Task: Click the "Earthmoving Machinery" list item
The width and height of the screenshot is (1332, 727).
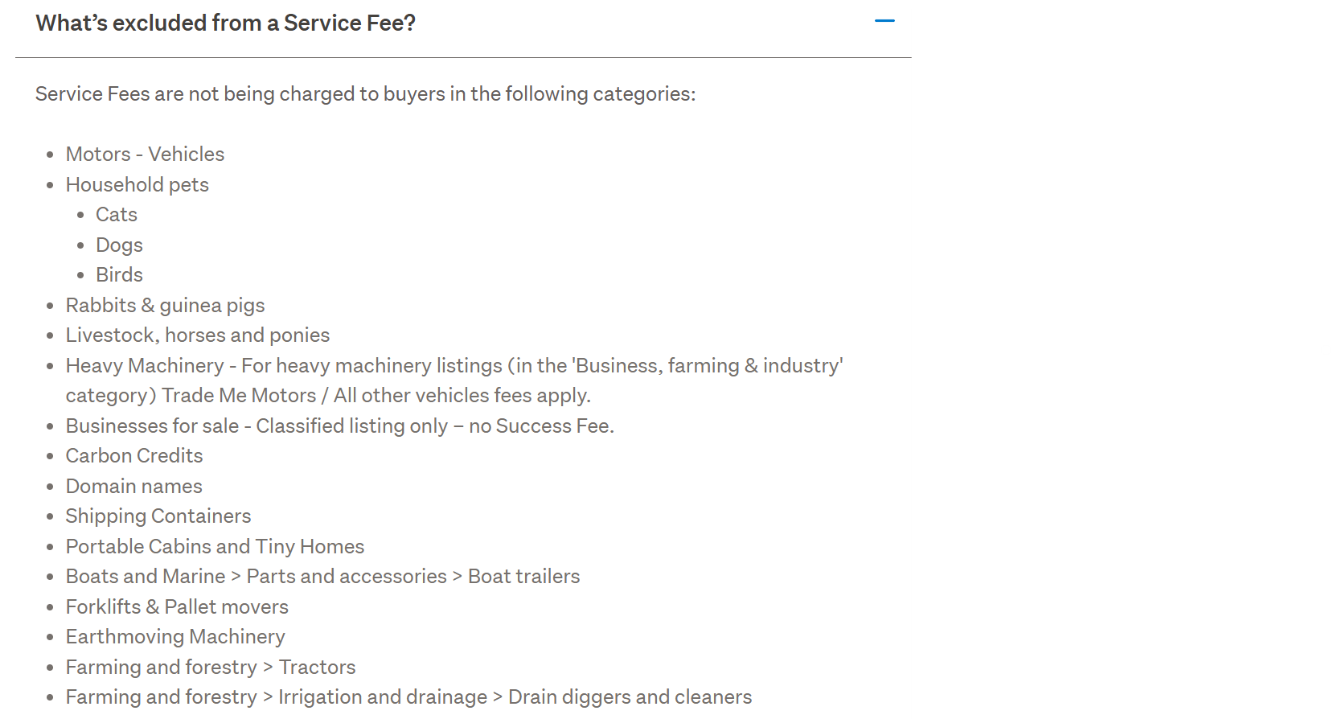Action: (x=175, y=637)
